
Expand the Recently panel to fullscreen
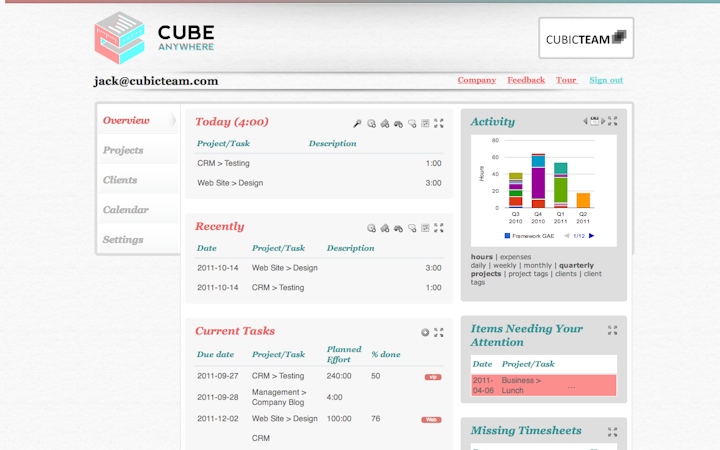point(439,227)
